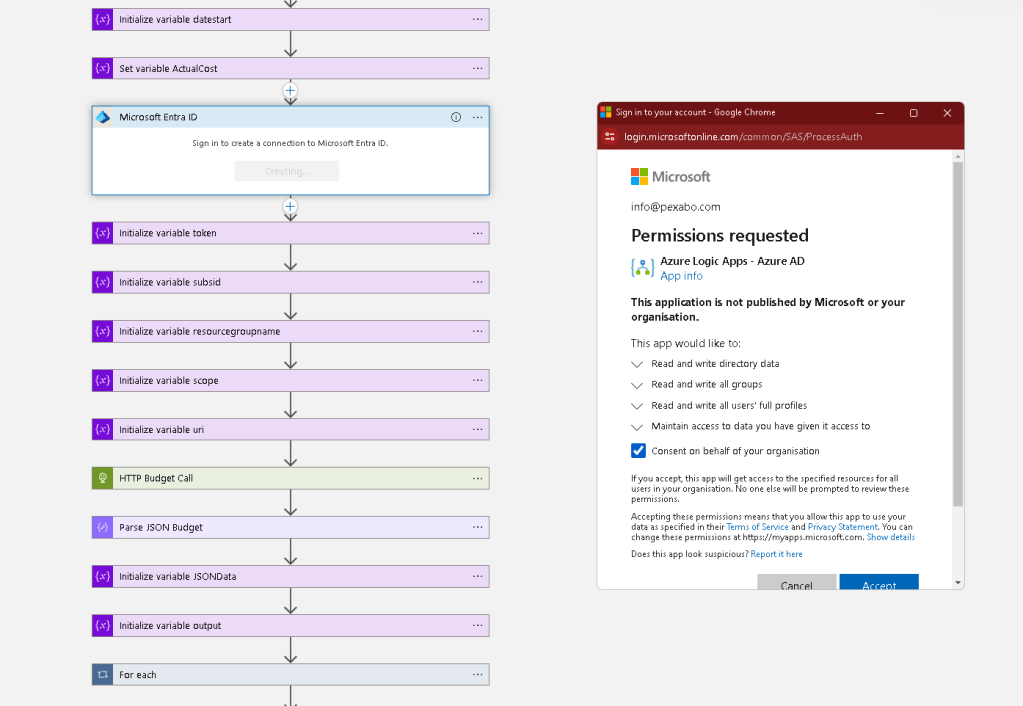Click the variable icon on Initialize variable uri
This screenshot has width=1023, height=706.
point(102,429)
